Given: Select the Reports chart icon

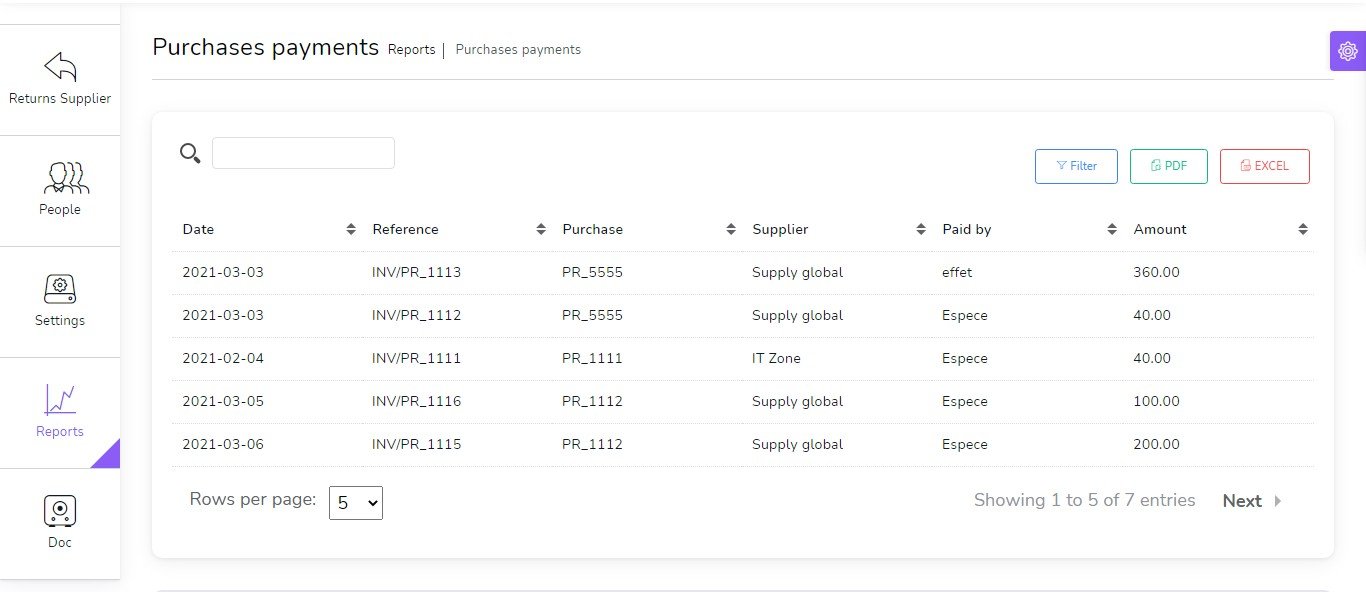Looking at the screenshot, I should coord(60,400).
